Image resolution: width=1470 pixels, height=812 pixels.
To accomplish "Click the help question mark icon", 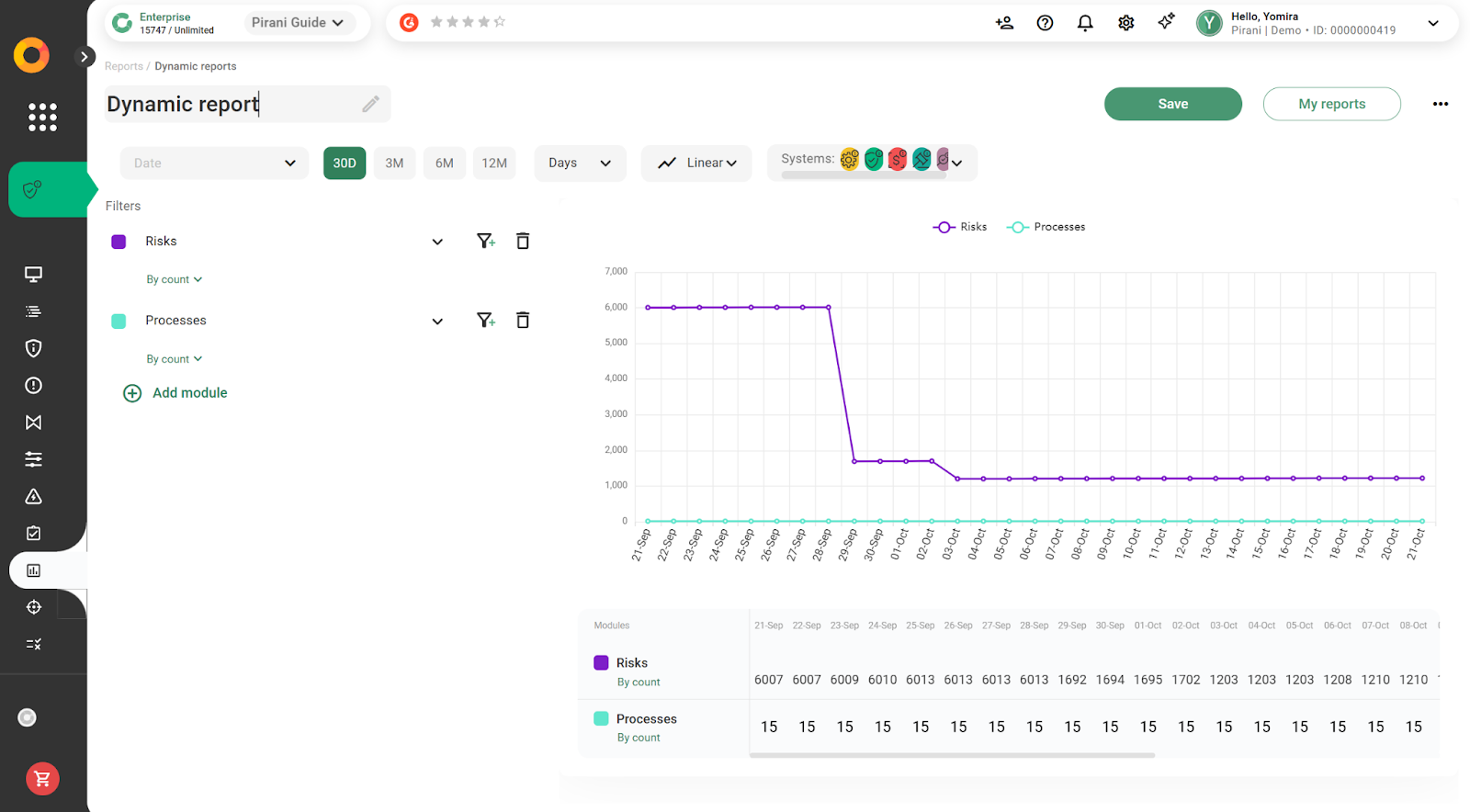I will point(1045,23).
